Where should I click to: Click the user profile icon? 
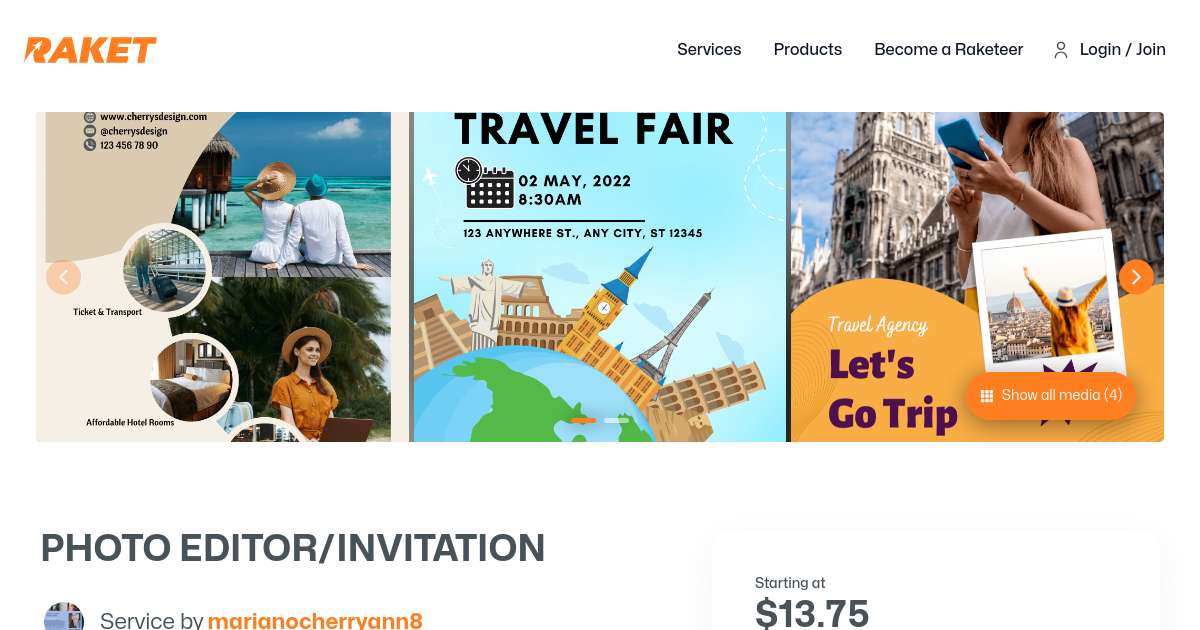click(x=1061, y=50)
